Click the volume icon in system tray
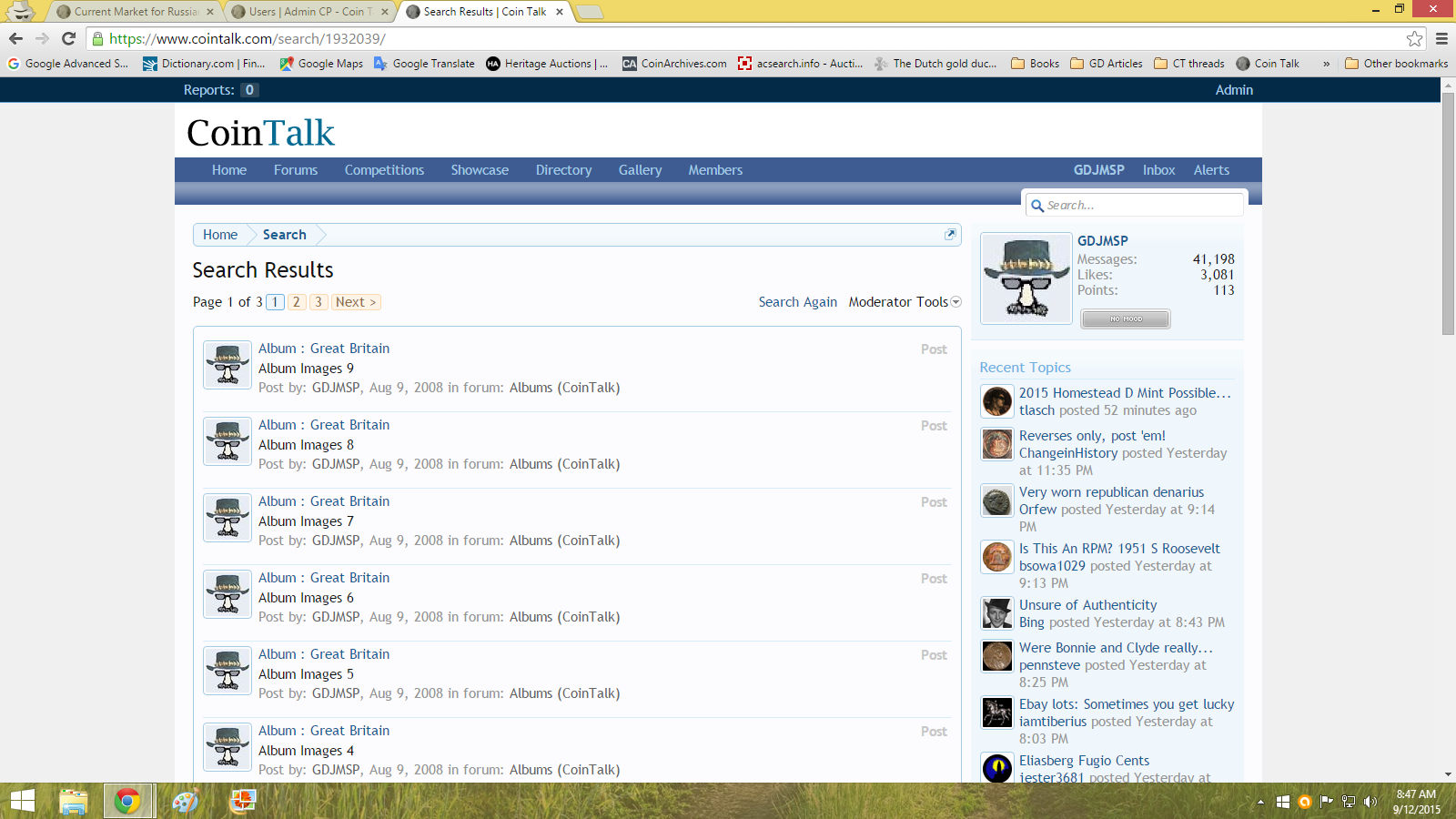The image size is (1456, 819). pyautogui.click(x=1370, y=802)
